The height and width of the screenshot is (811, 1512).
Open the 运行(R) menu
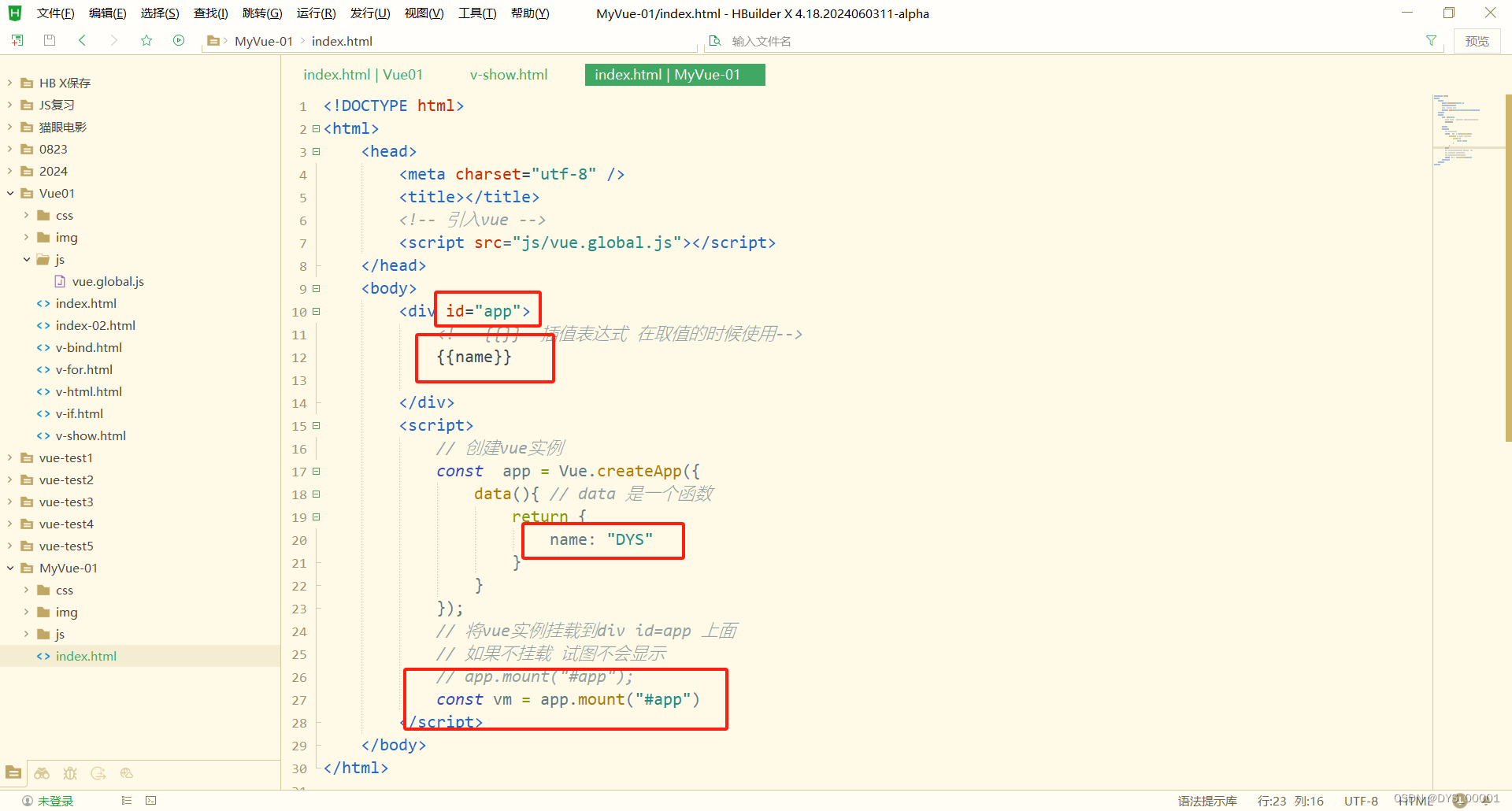point(316,13)
